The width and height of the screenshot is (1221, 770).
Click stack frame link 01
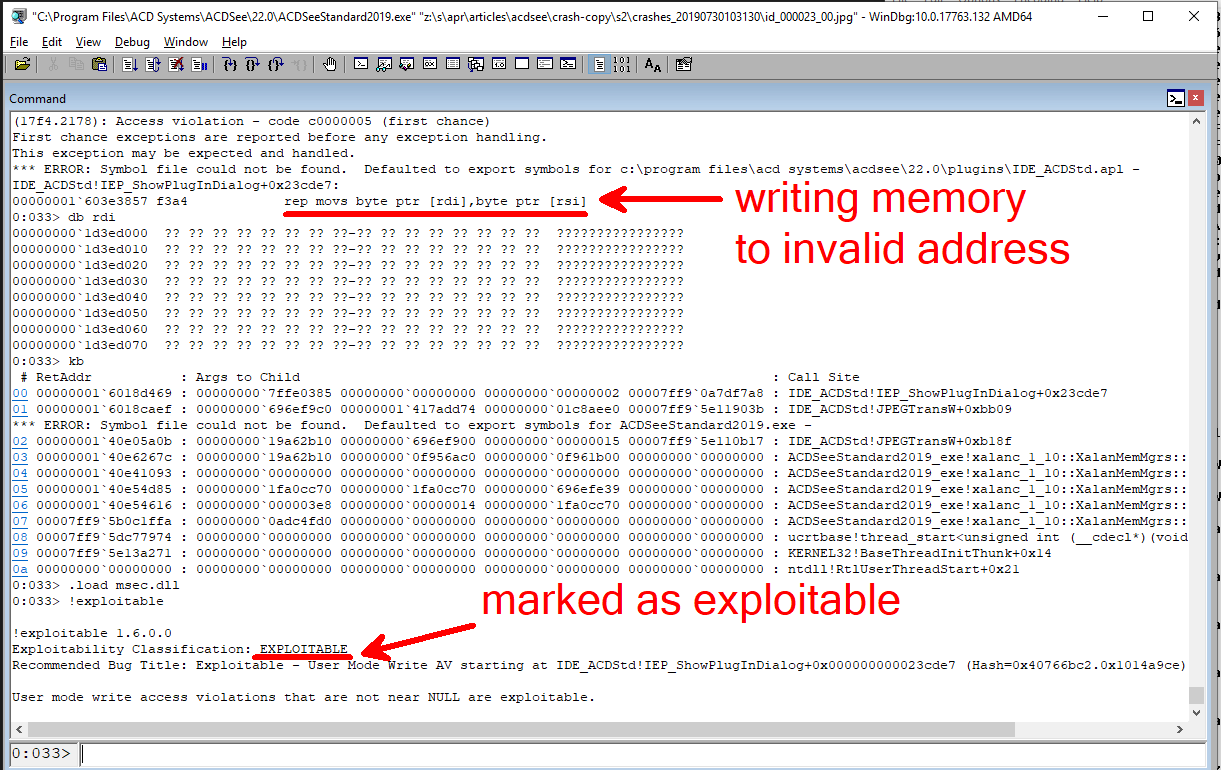20,410
